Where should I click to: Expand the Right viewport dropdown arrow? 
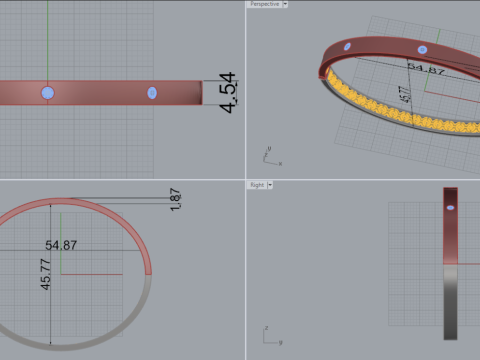point(270,185)
